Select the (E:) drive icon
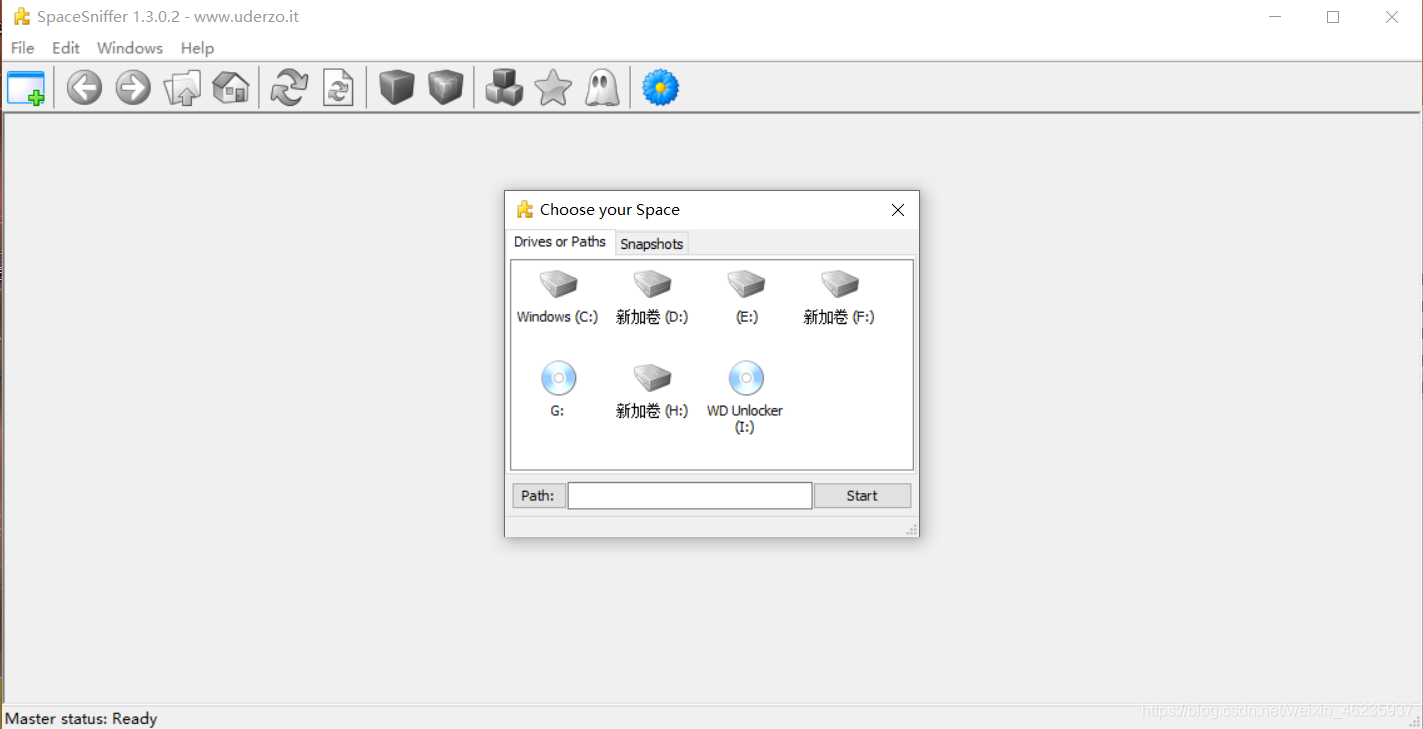This screenshot has width=1423, height=729. 746,297
